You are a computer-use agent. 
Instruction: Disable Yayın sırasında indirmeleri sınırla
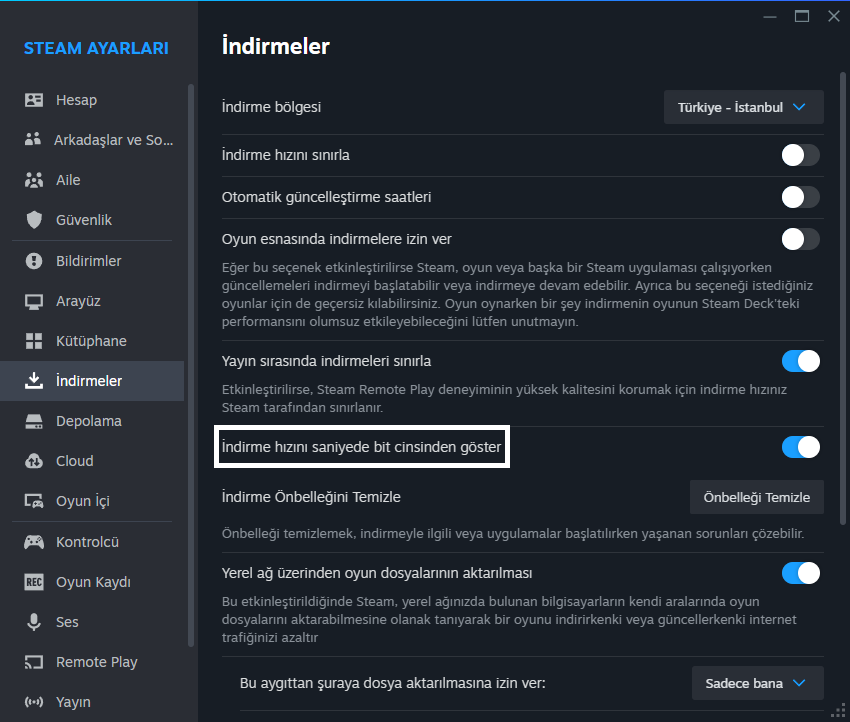coord(800,361)
